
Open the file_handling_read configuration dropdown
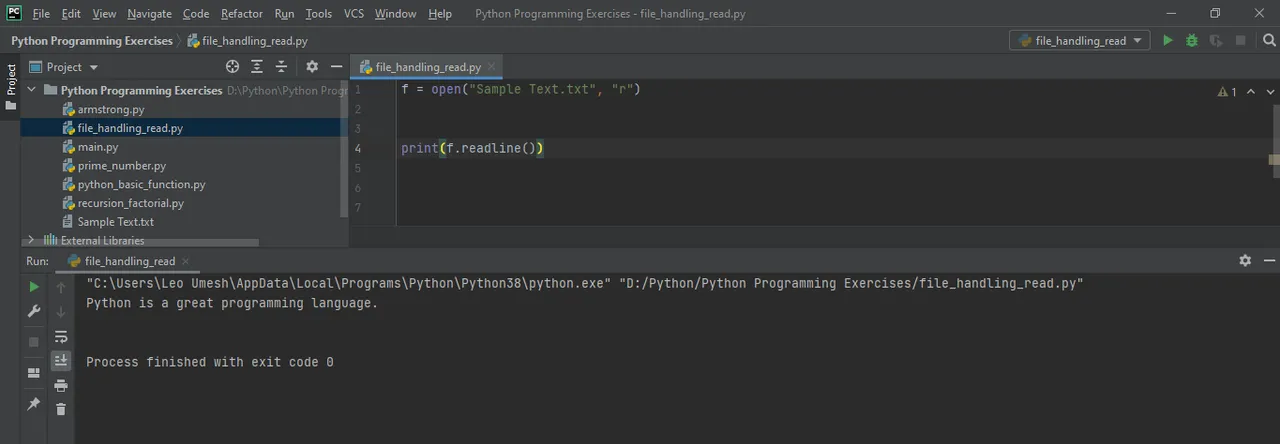tap(1080, 41)
